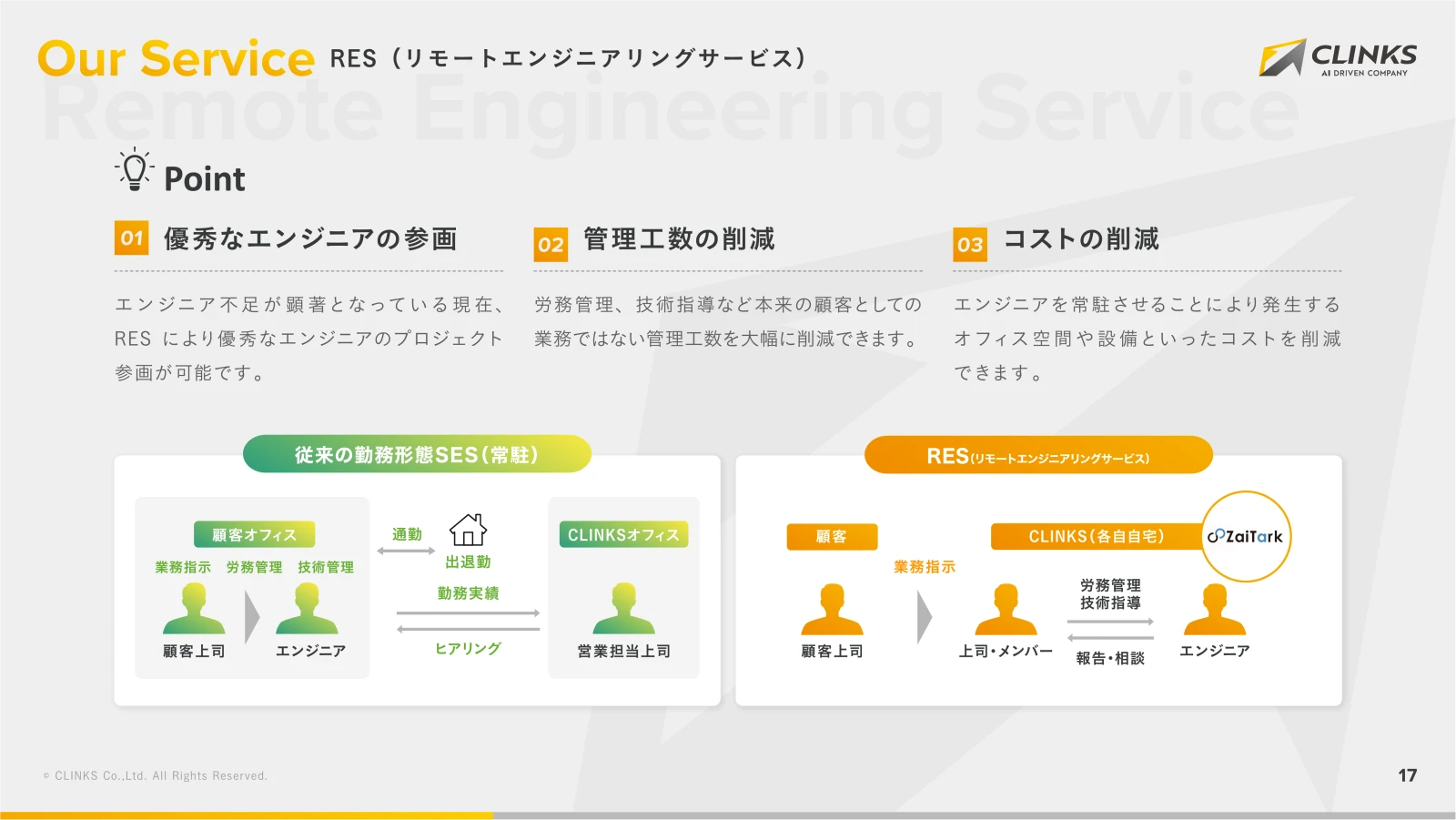1456x820 pixels.
Task: Click the copyright CLINKS Co.,Ltd. footer text
Action: coord(155,775)
